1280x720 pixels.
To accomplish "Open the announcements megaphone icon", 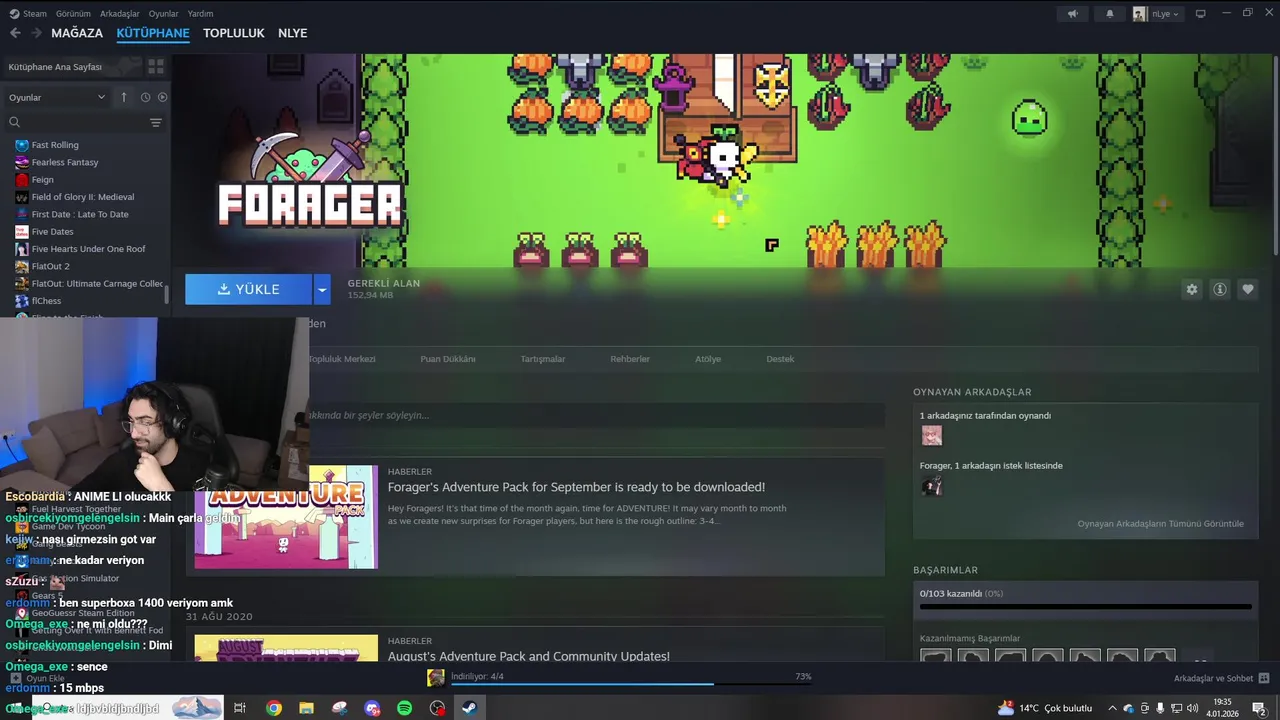I will click(x=1072, y=14).
